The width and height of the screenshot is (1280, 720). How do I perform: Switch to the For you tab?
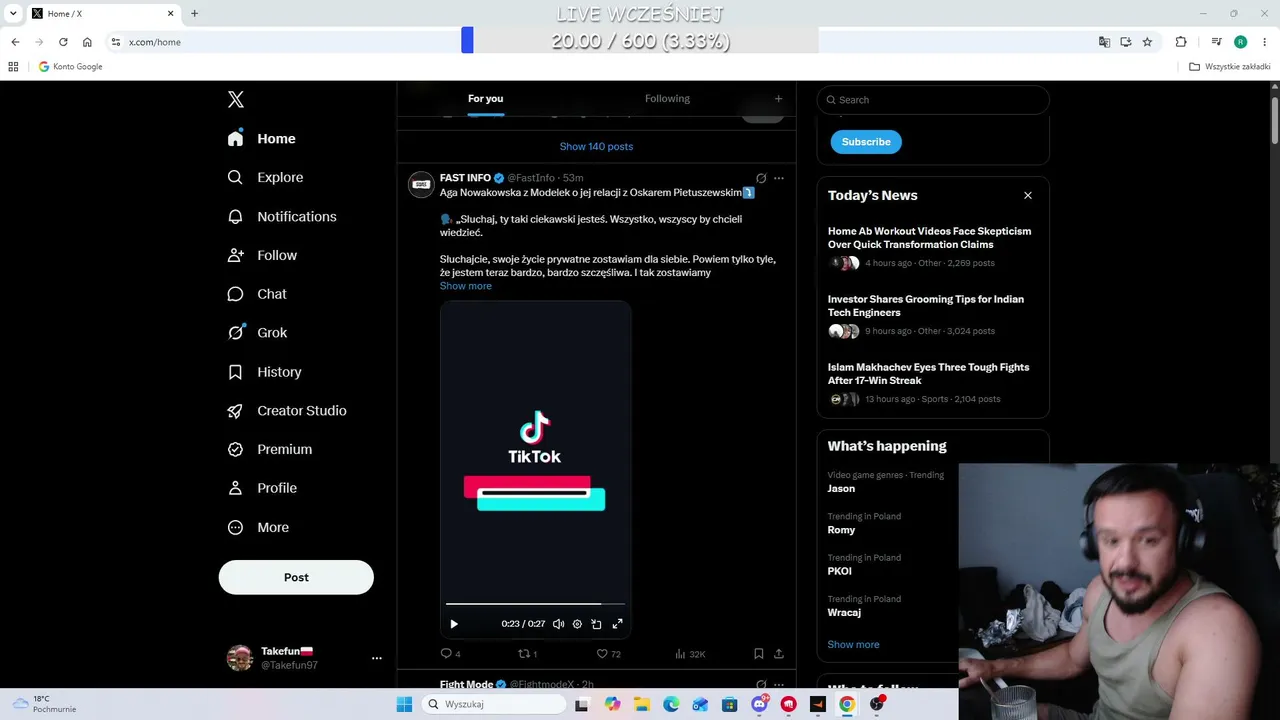click(x=485, y=98)
